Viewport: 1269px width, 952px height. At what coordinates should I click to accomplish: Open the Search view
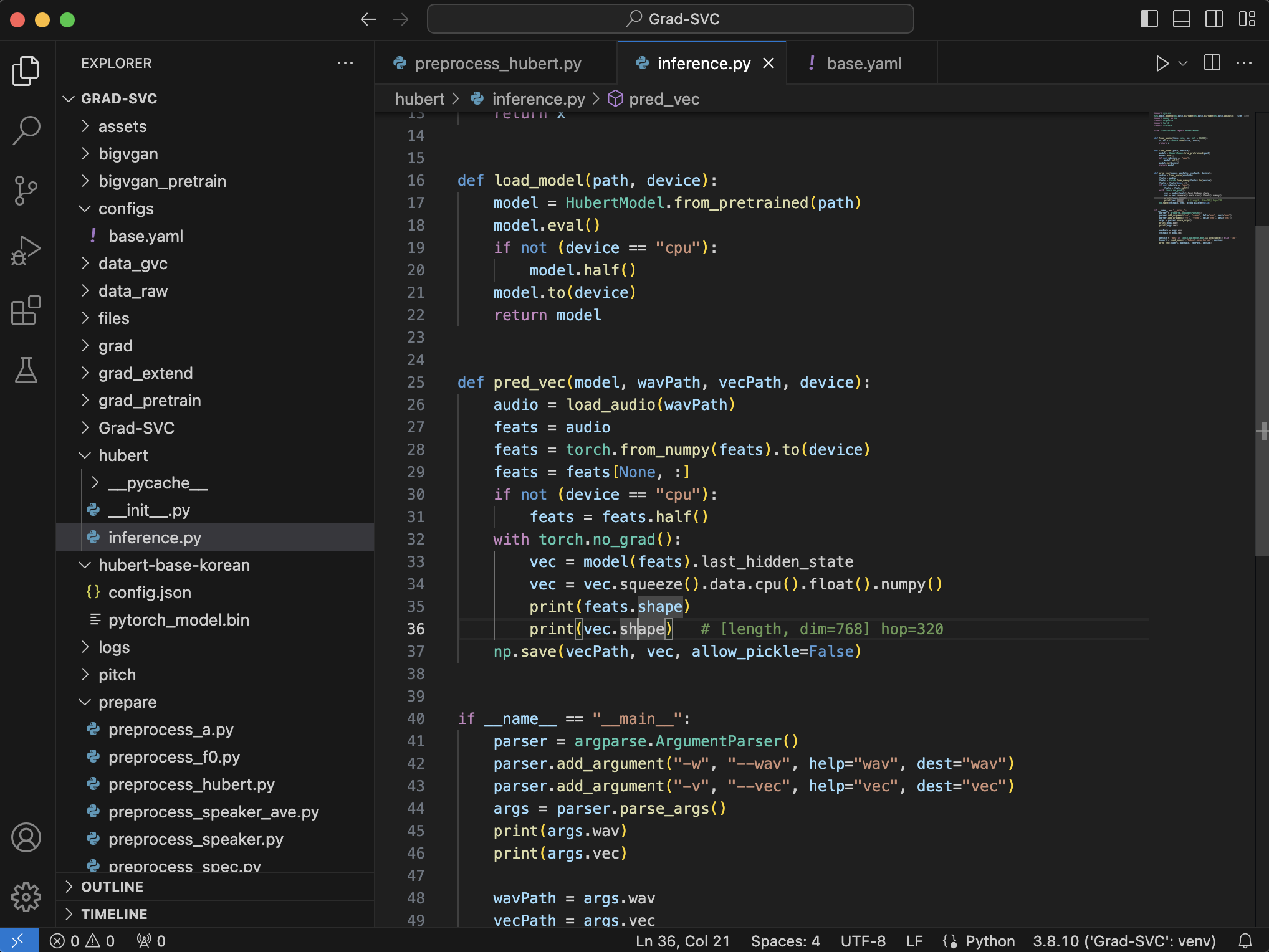pos(26,131)
